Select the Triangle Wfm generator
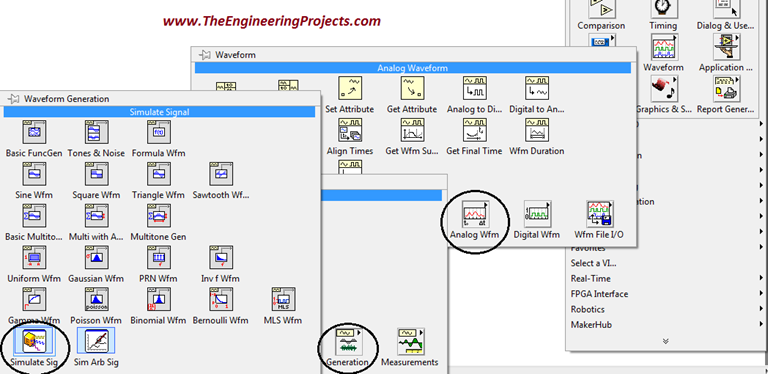The image size is (768, 374). coord(159,174)
